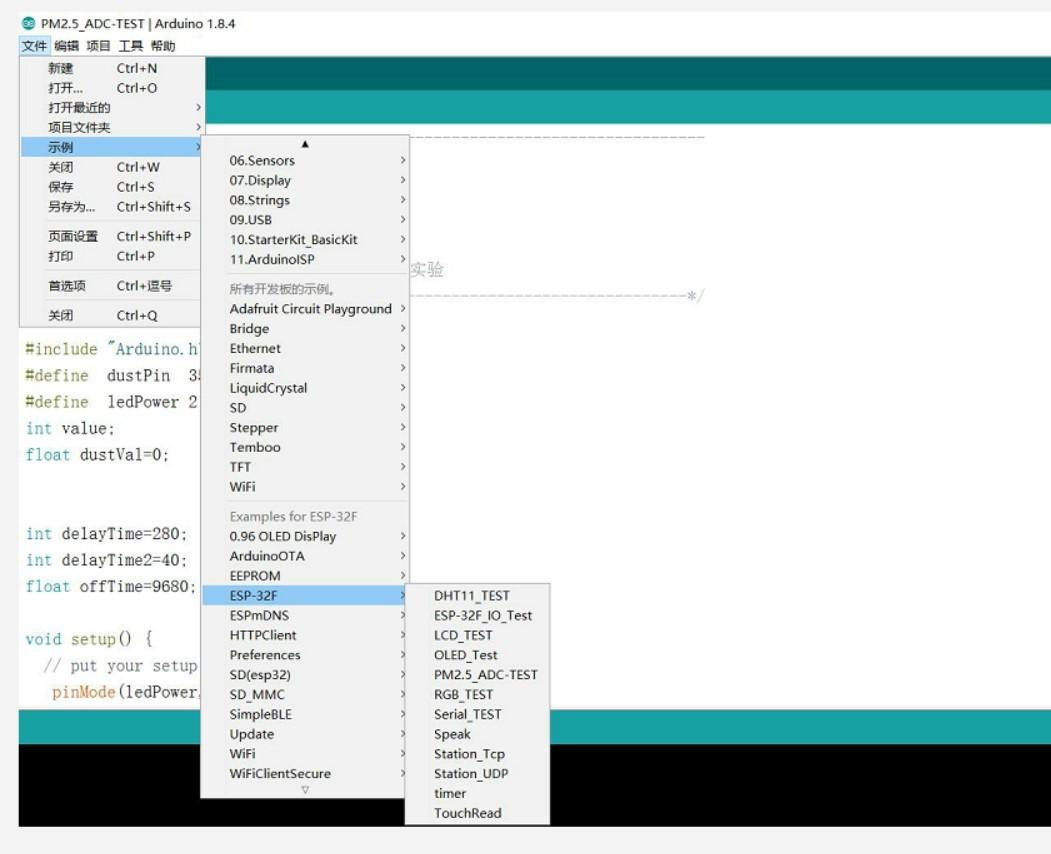1051x854 pixels.
Task: Open 首选项 preferences entry
Action: tap(111, 286)
